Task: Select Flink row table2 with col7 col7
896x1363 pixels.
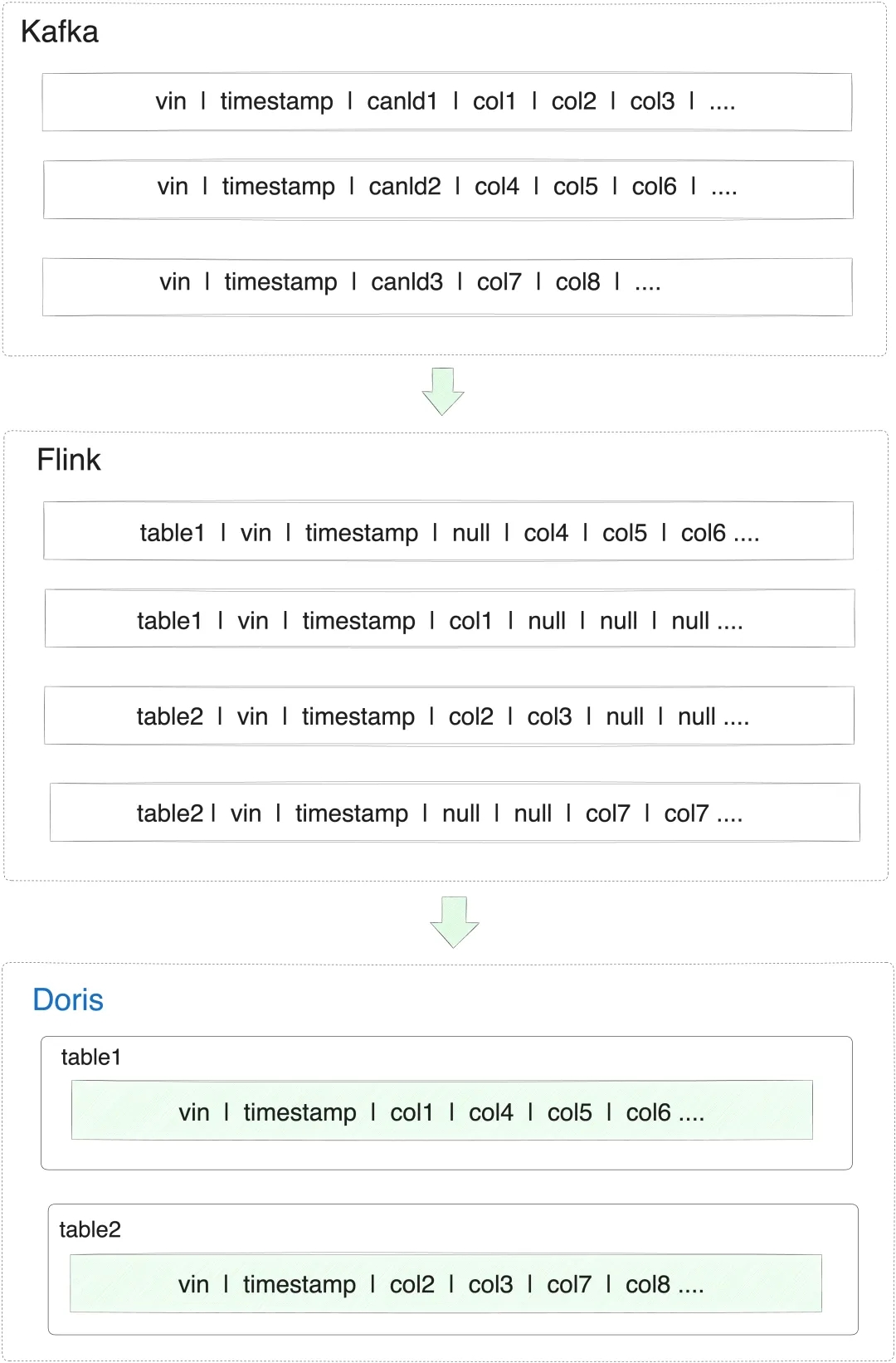Action: [x=455, y=812]
